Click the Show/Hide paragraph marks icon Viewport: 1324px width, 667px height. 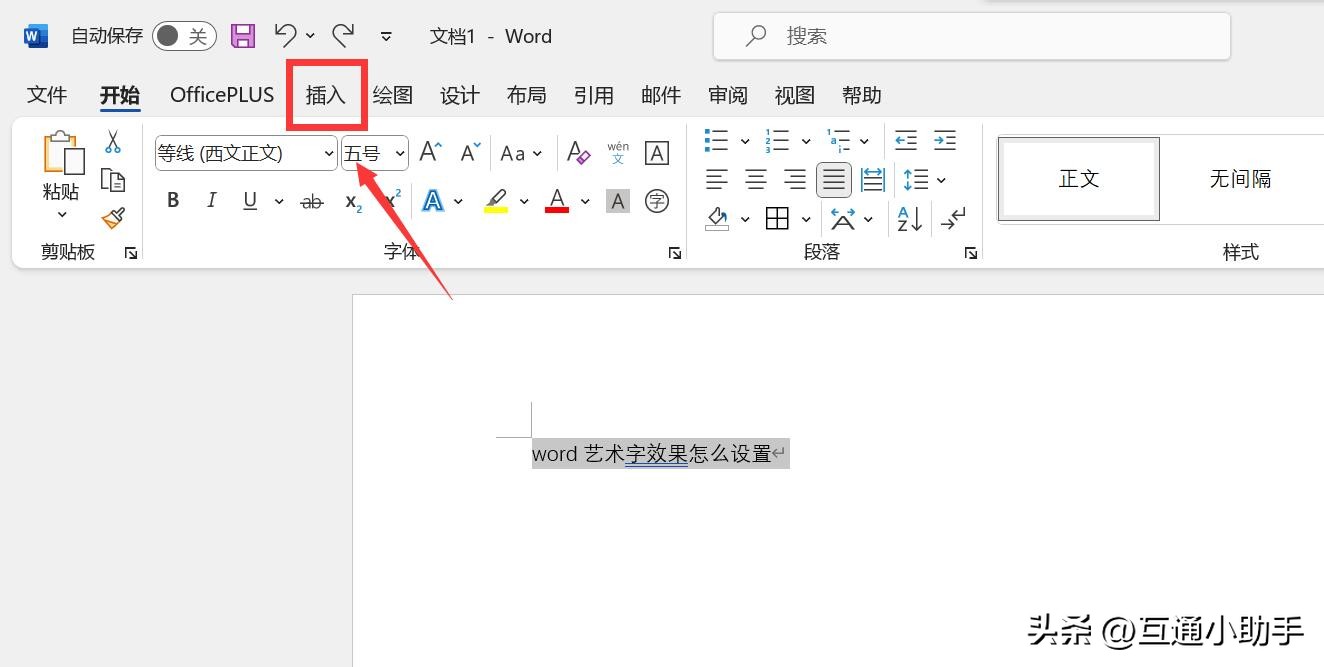pos(955,218)
